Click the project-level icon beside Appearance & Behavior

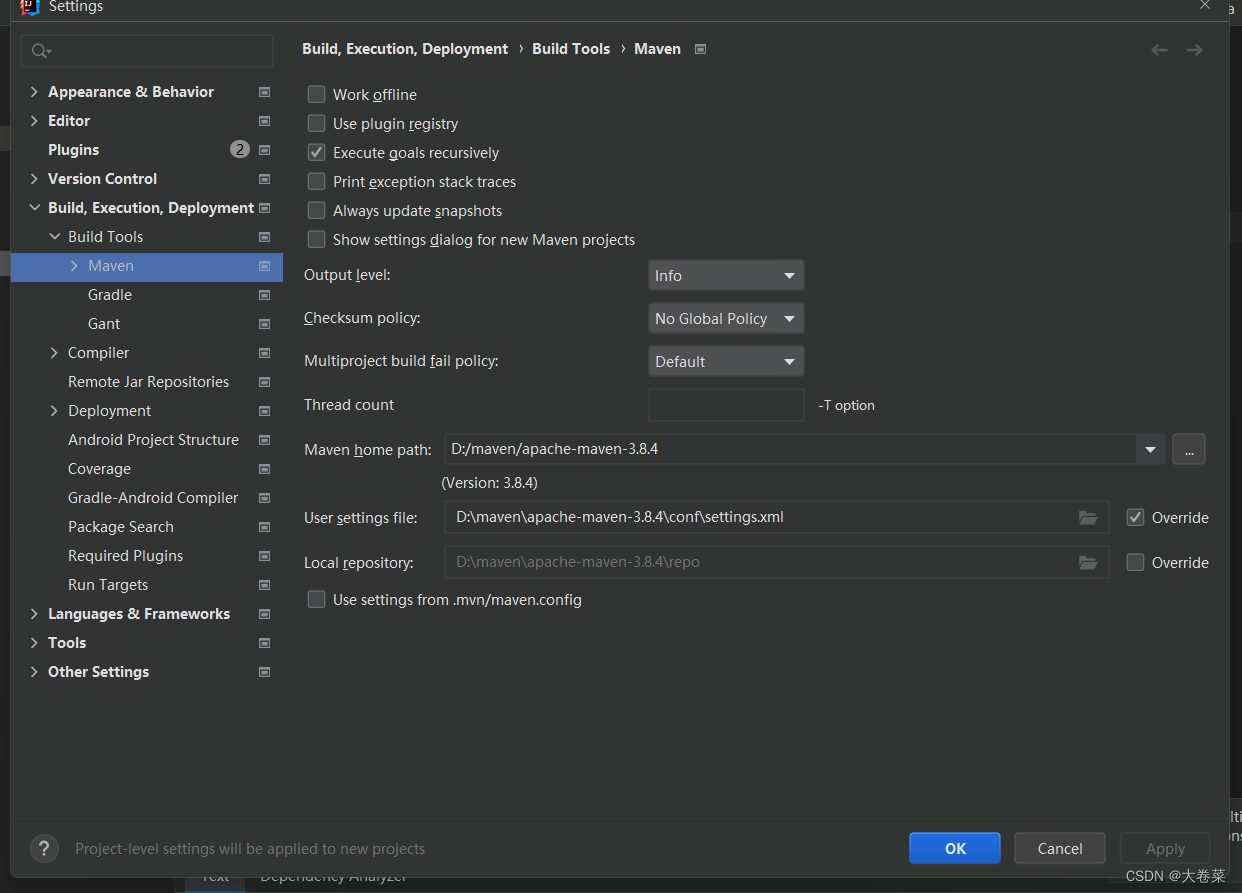[x=264, y=92]
